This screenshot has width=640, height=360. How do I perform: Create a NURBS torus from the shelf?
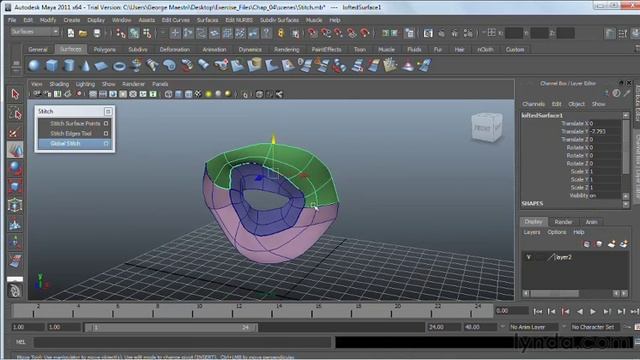(119, 65)
